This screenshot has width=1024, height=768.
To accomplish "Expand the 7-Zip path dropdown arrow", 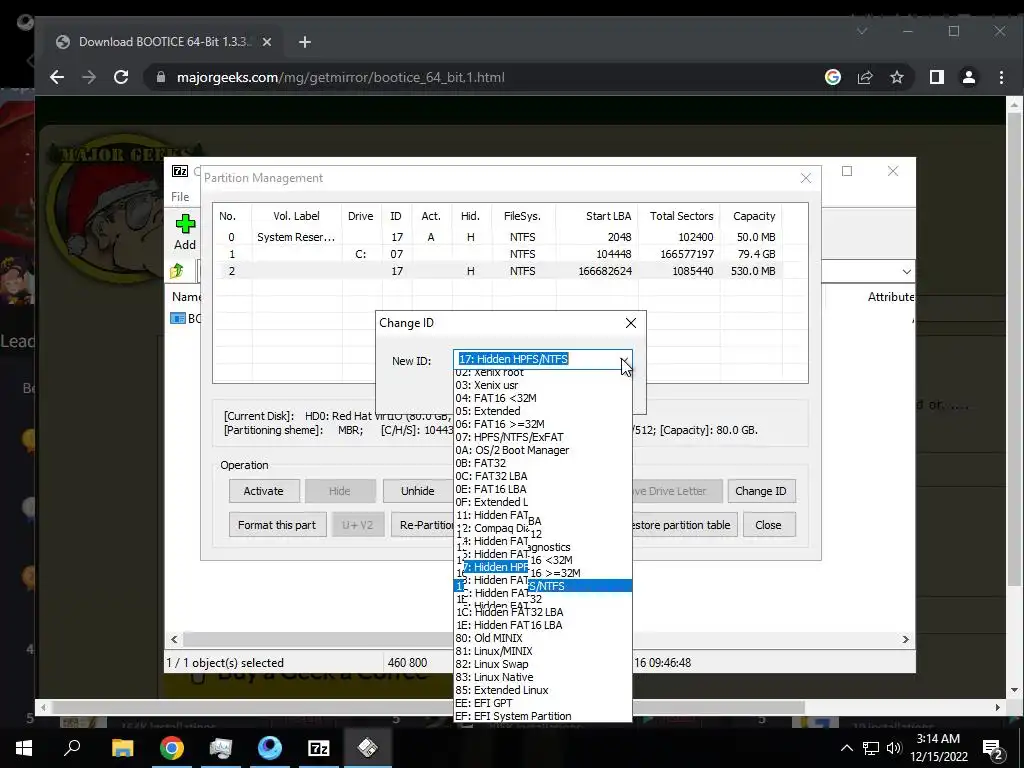I will [906, 272].
